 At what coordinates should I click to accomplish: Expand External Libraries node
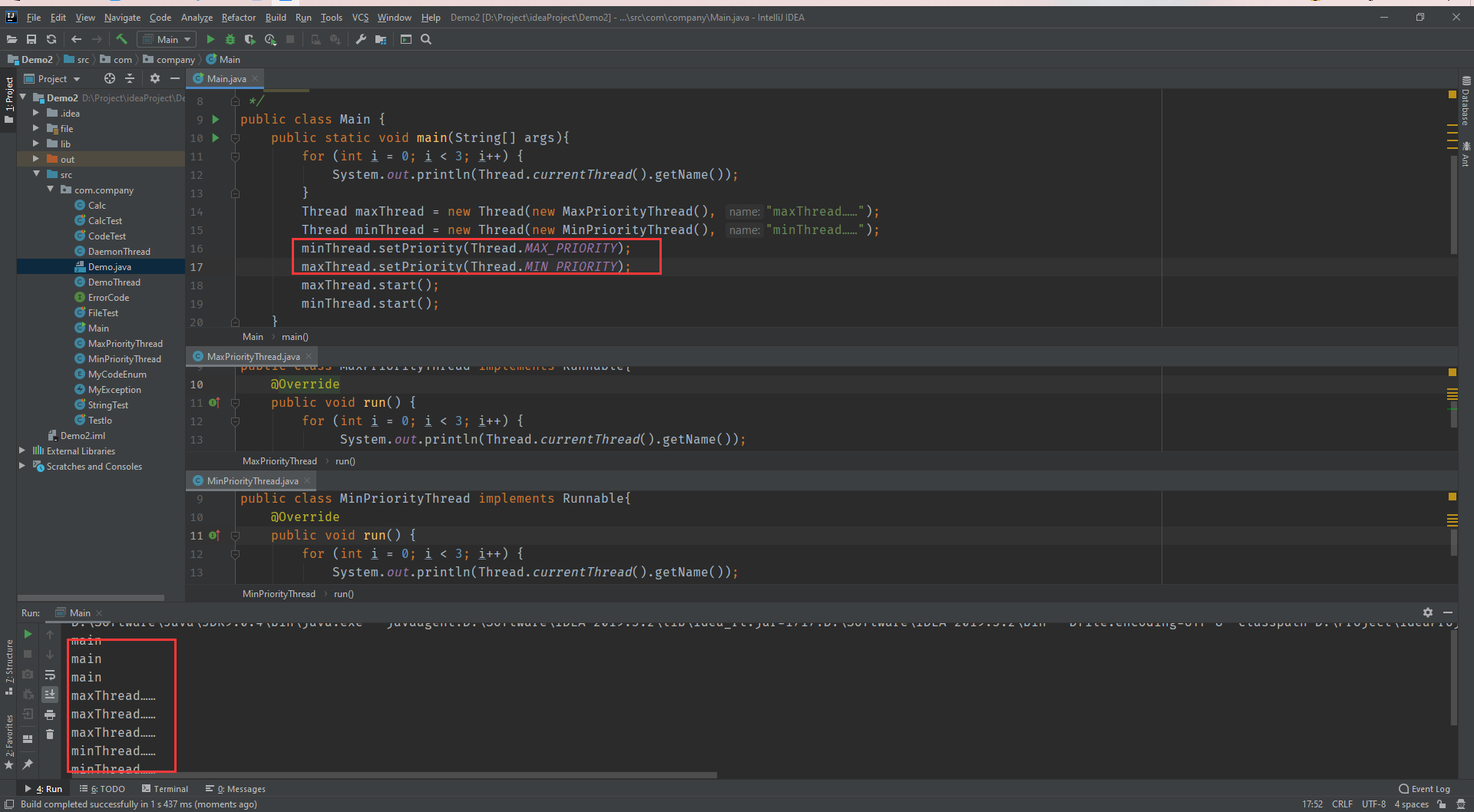point(22,451)
